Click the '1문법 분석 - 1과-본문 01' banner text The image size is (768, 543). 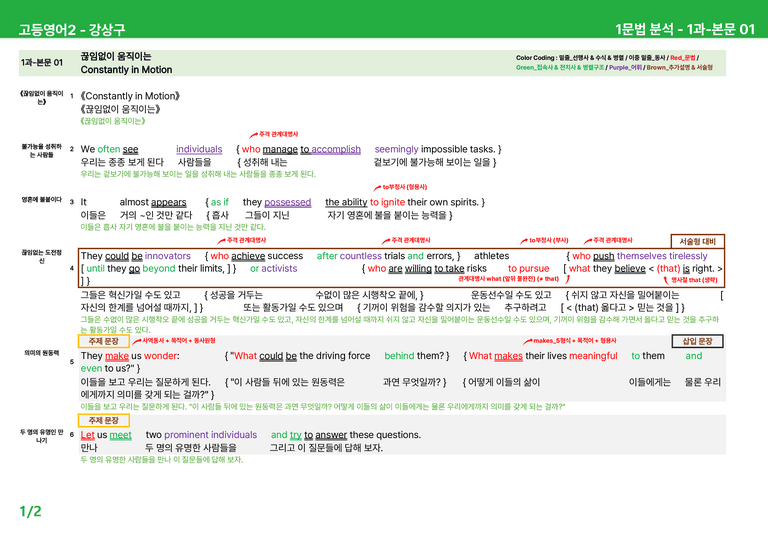[x=685, y=29]
